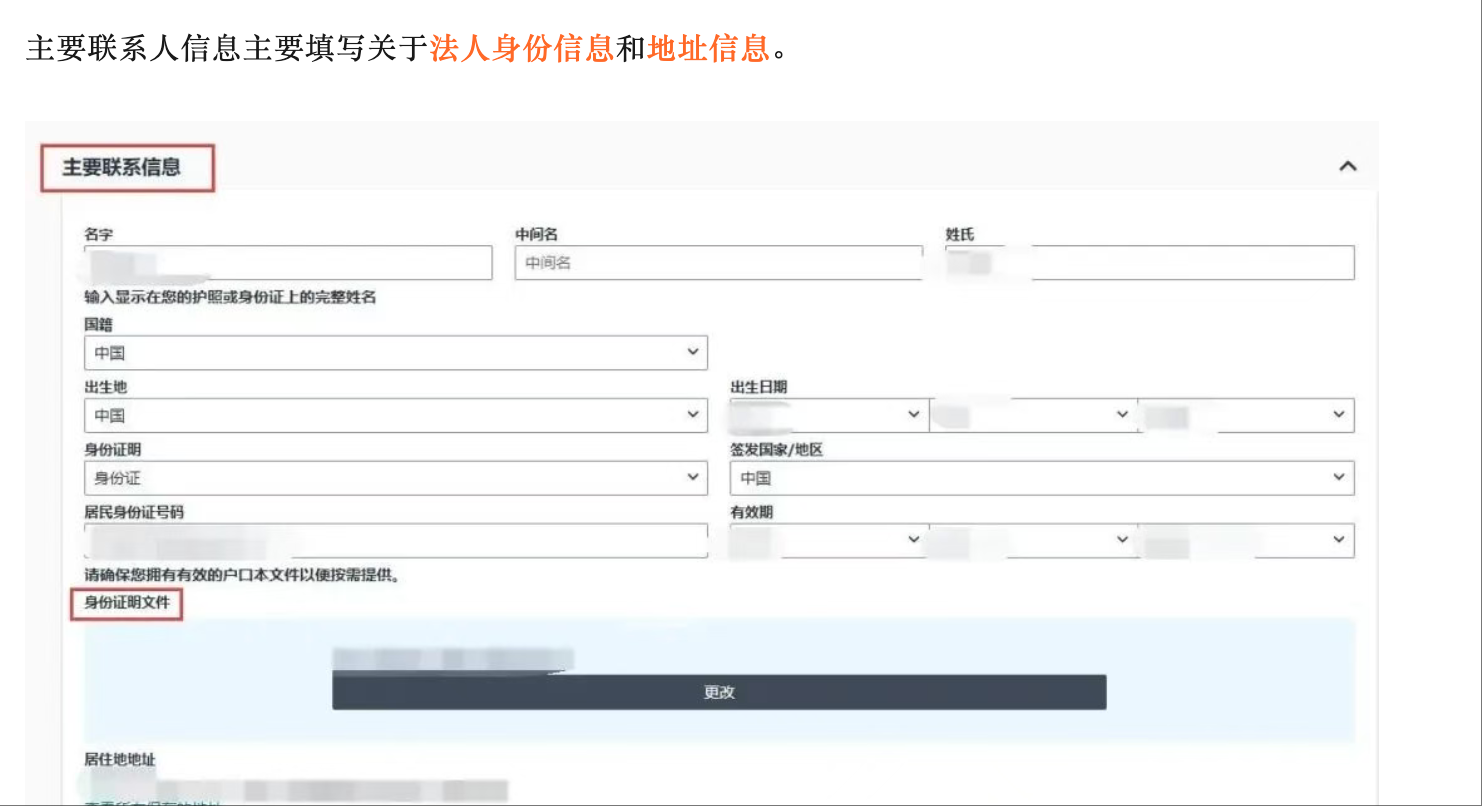Open the 国籍 dropdown

point(396,353)
